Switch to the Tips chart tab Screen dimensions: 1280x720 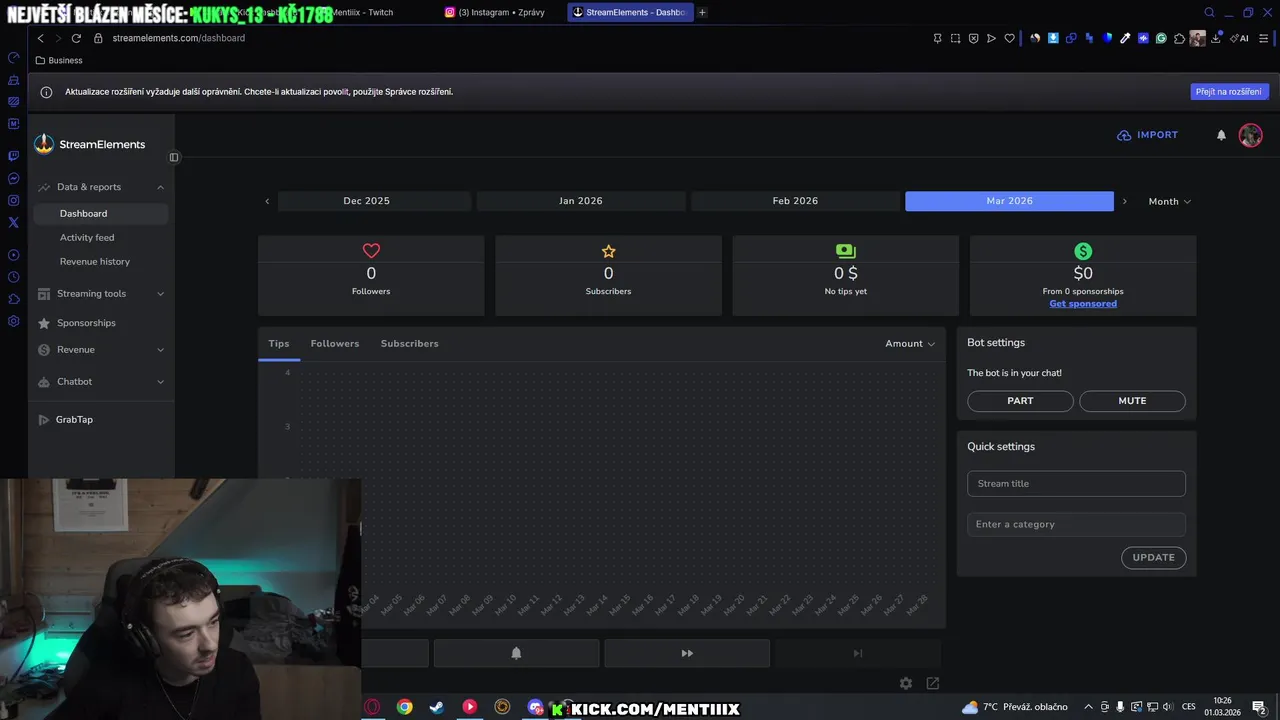(x=279, y=344)
